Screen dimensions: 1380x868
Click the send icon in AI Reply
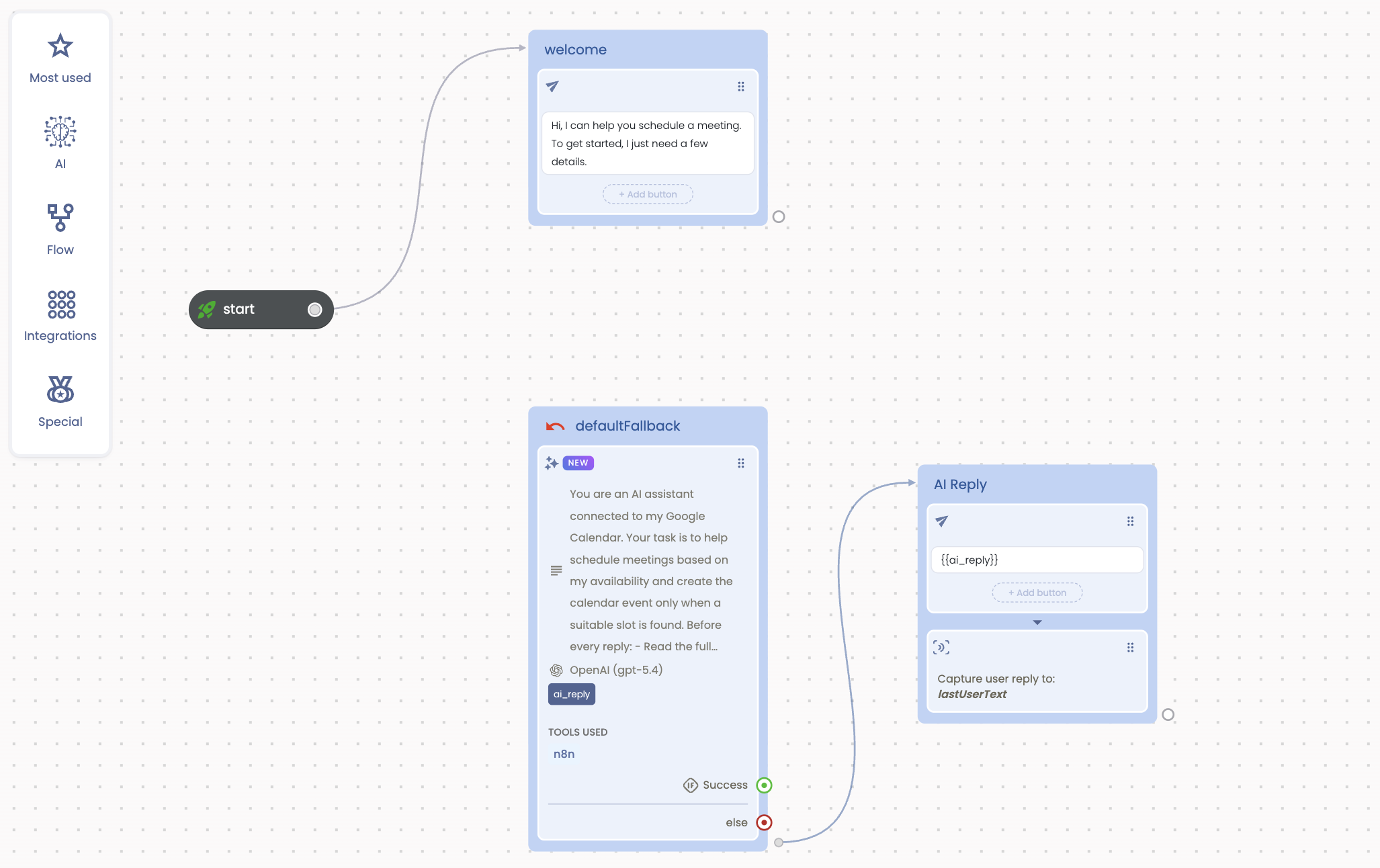click(x=941, y=521)
